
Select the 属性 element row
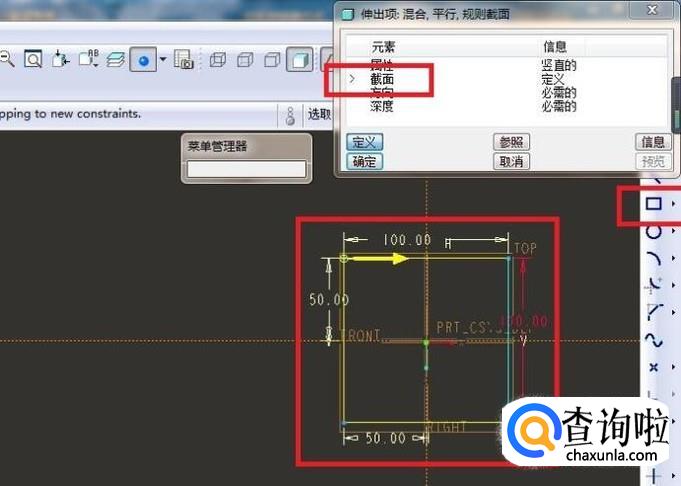coord(382,66)
